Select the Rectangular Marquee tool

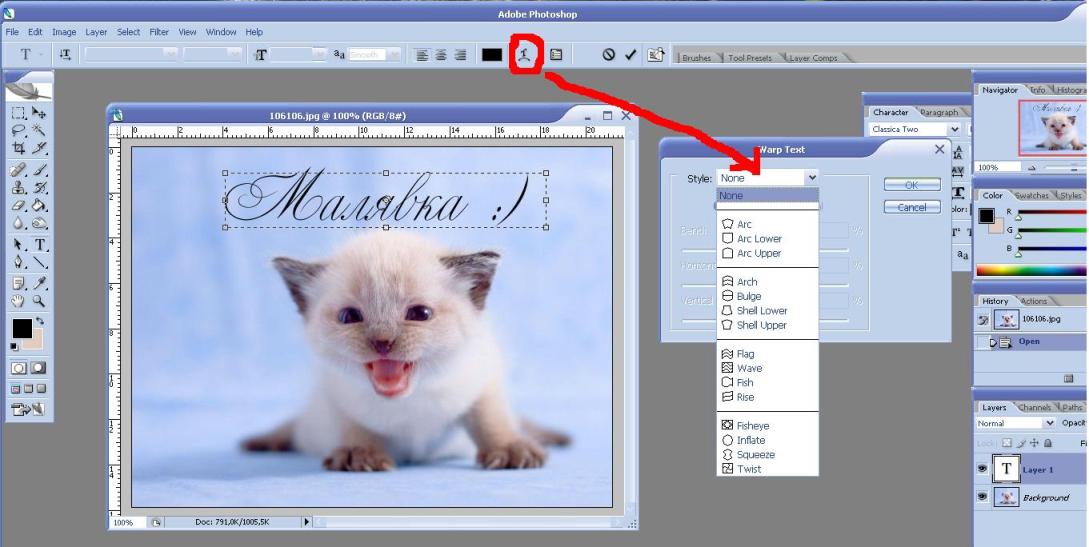(x=19, y=113)
